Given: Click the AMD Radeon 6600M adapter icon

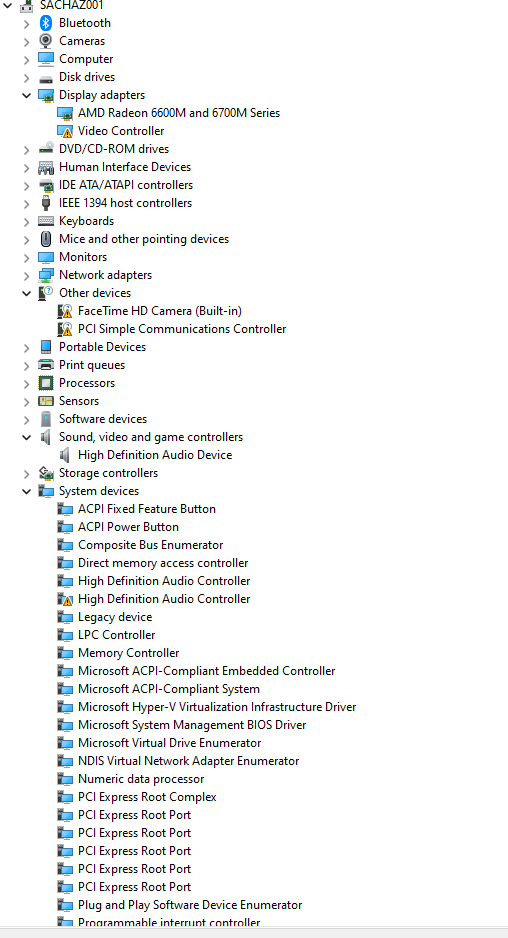Looking at the screenshot, I should click(65, 113).
